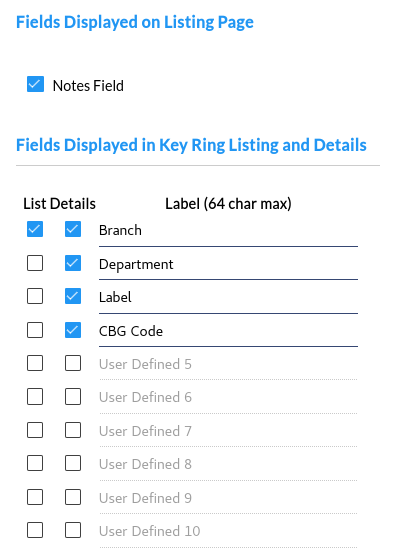Image resolution: width=398 pixels, height=560 pixels.
Task: Check the Details box for User Defined 6
Action: [x=73, y=397]
